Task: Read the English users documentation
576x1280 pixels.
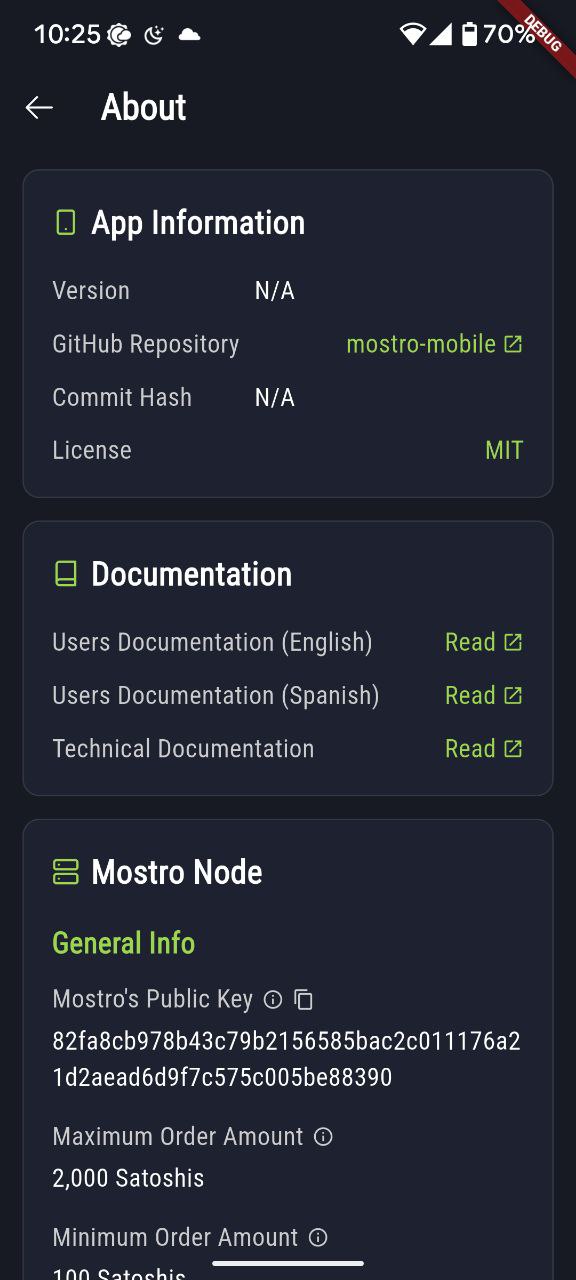Action: [x=470, y=641]
